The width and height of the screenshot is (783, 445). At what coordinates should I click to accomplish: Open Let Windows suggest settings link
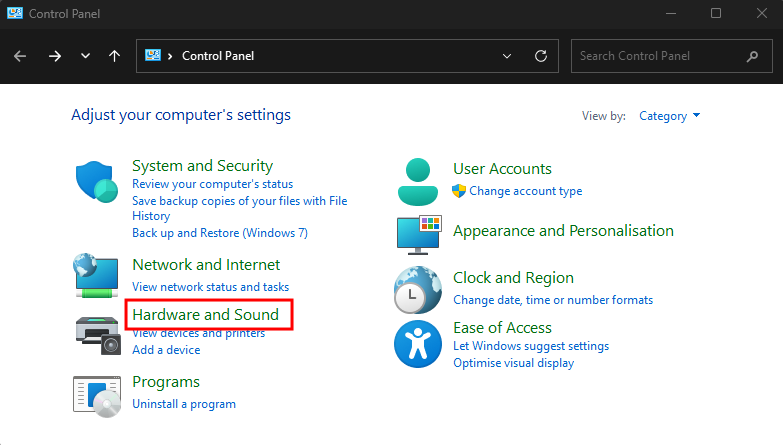(x=530, y=346)
